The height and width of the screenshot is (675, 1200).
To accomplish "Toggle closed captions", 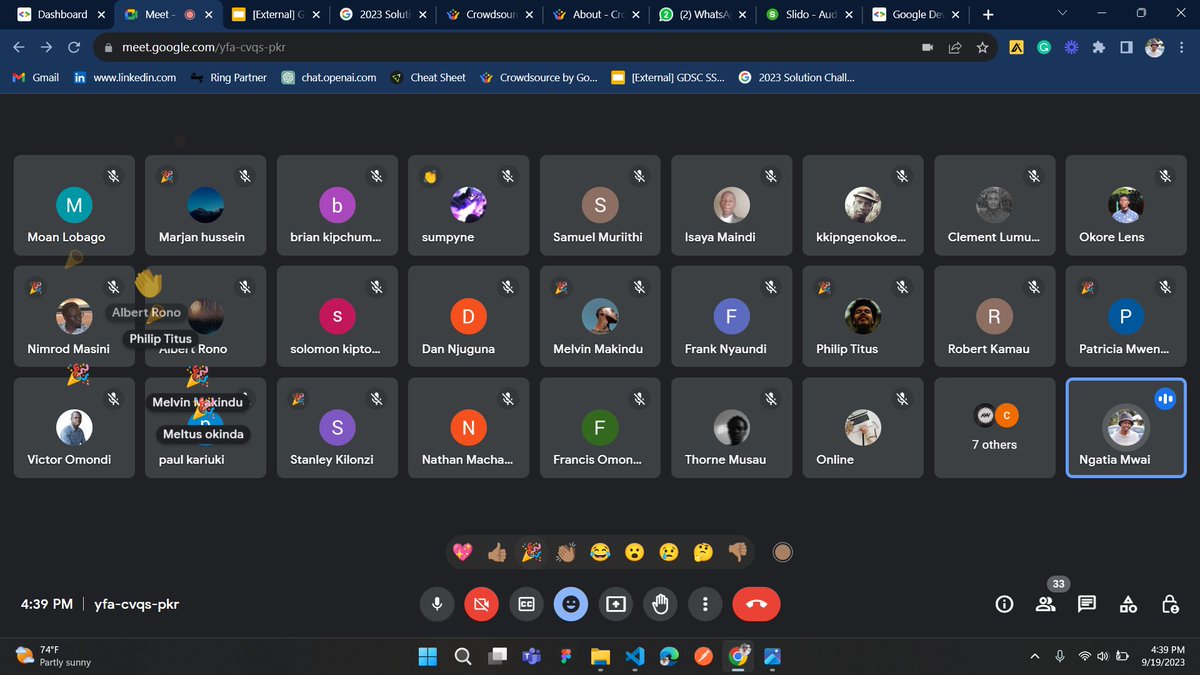I will point(526,604).
